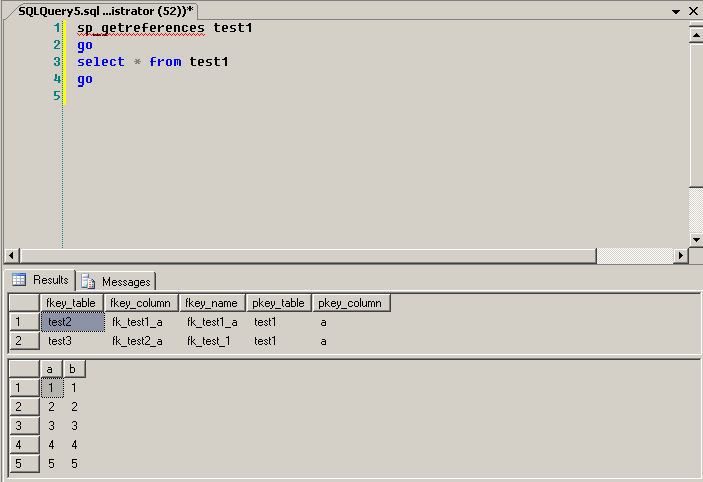Click the select keyword on line 3
The image size is (703, 482).
pyautogui.click(x=100, y=61)
